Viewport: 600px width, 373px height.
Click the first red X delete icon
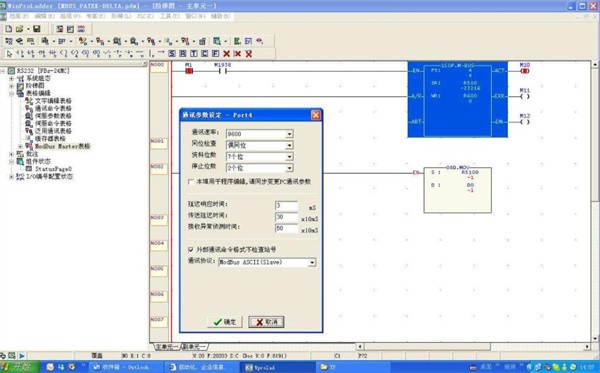coord(227,54)
